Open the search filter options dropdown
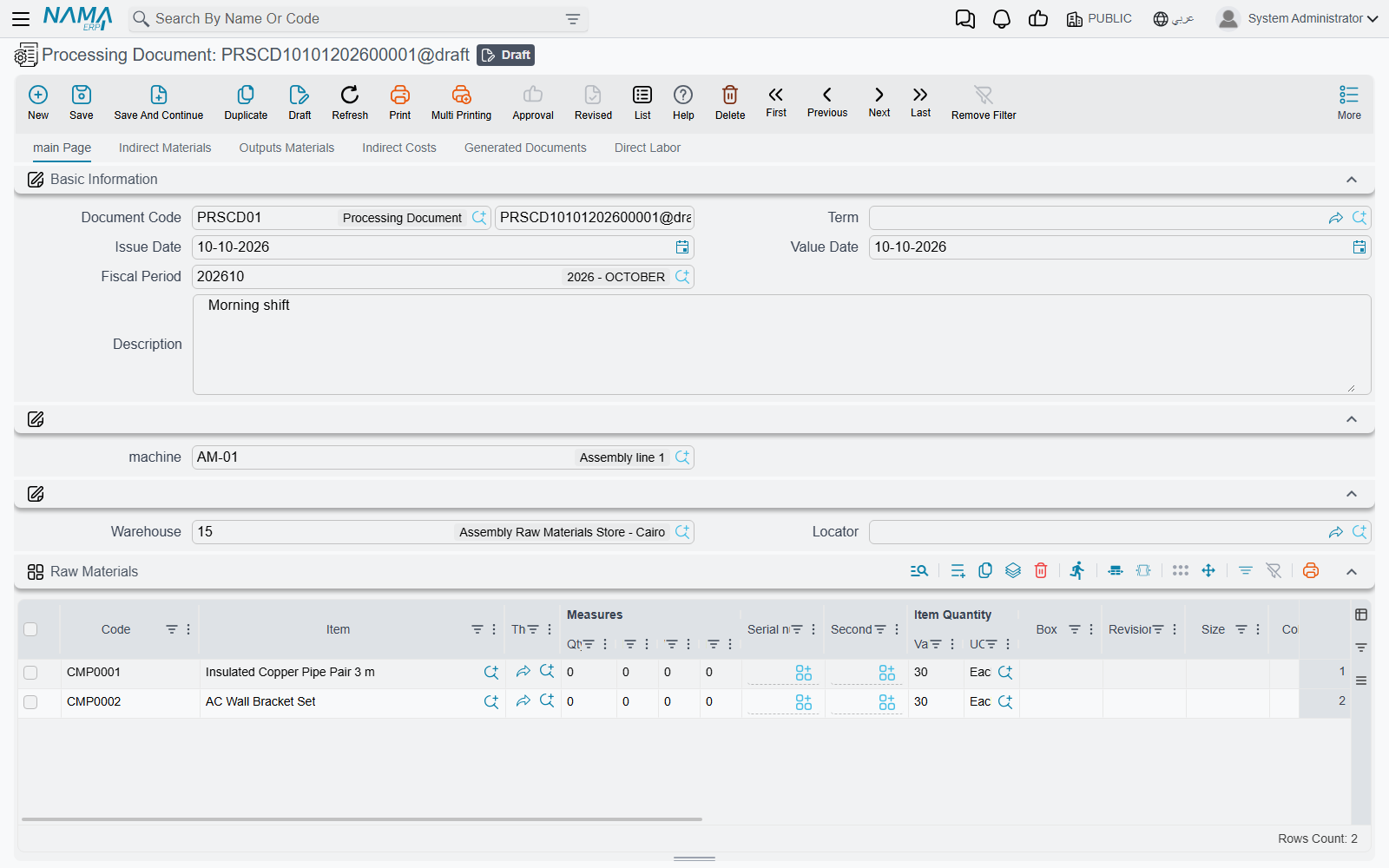 click(x=573, y=19)
